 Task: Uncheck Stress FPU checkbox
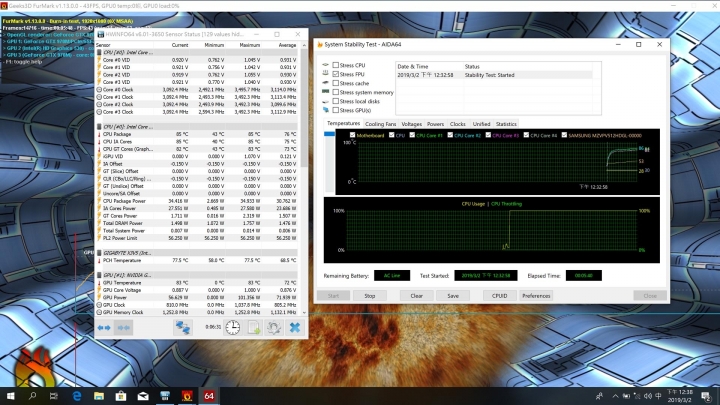(336, 74)
